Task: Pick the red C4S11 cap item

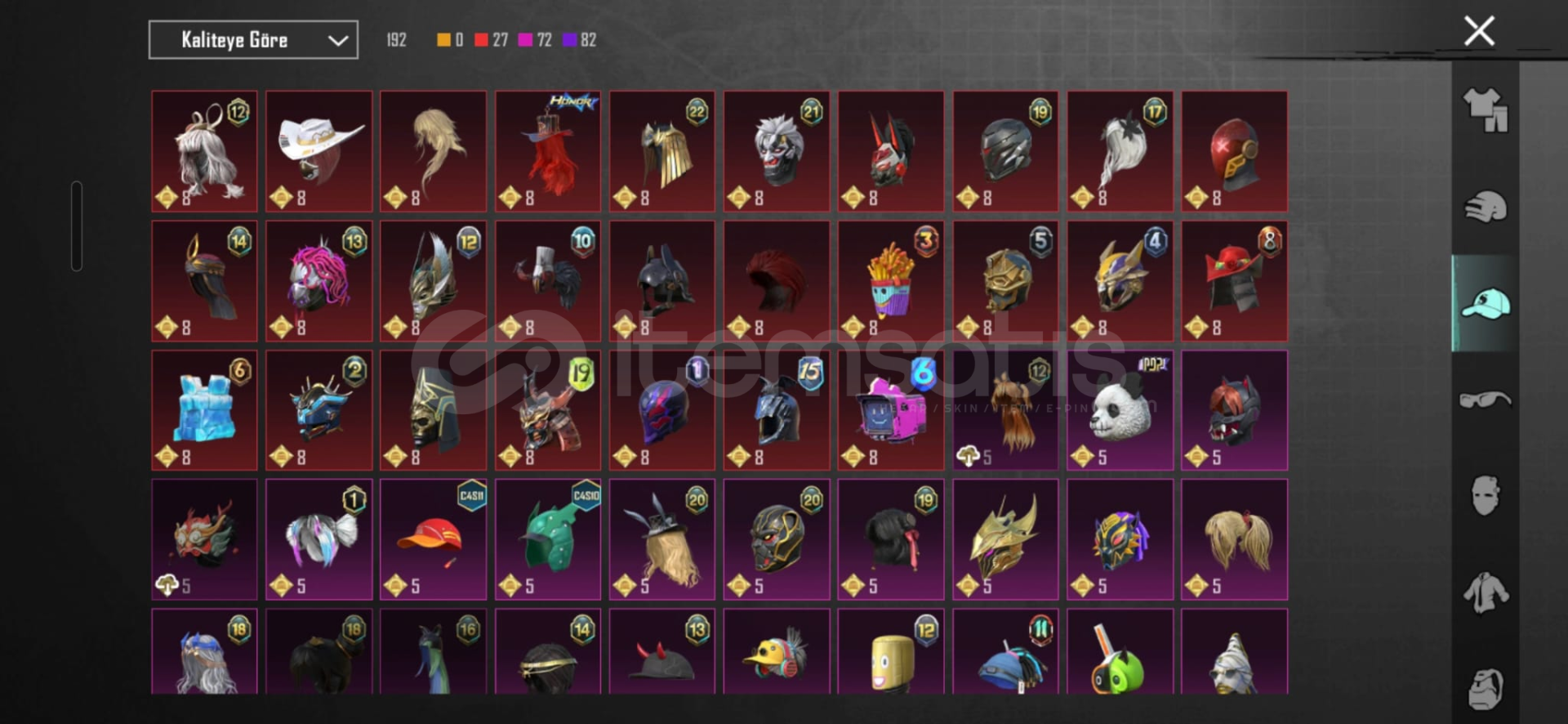Action: click(x=434, y=539)
